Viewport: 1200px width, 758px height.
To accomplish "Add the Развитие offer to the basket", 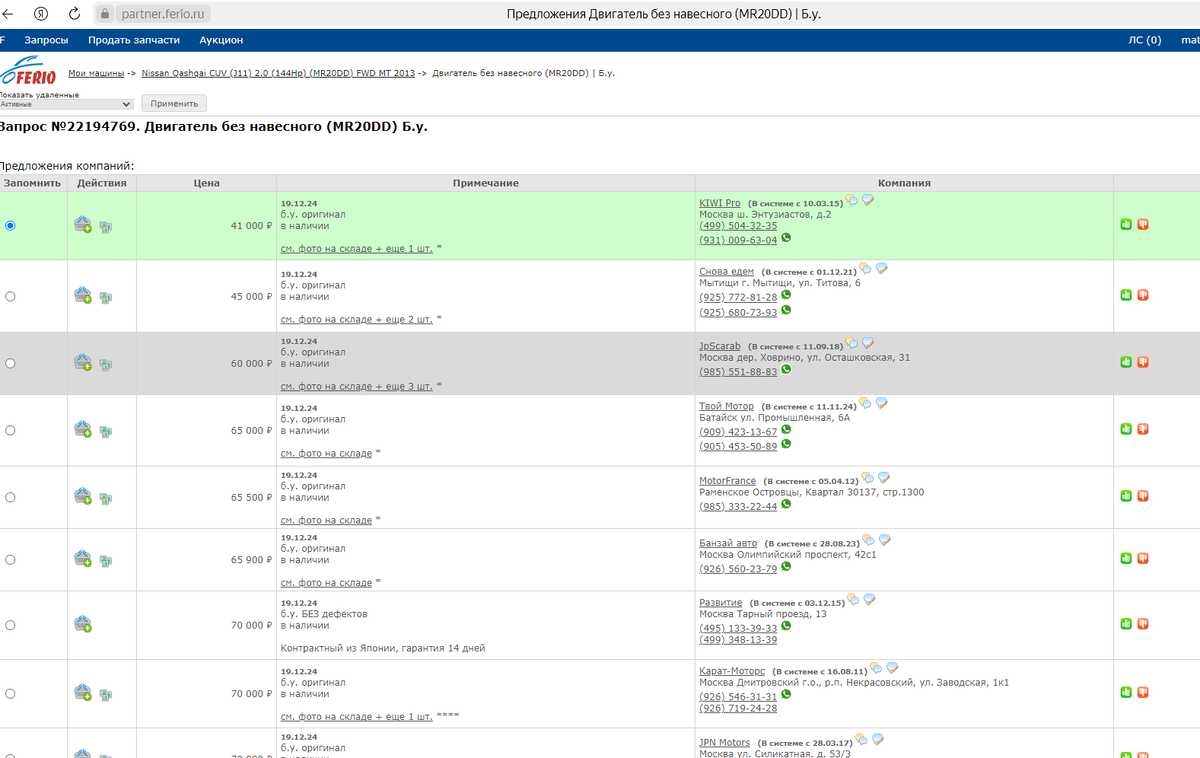I will click(83, 625).
